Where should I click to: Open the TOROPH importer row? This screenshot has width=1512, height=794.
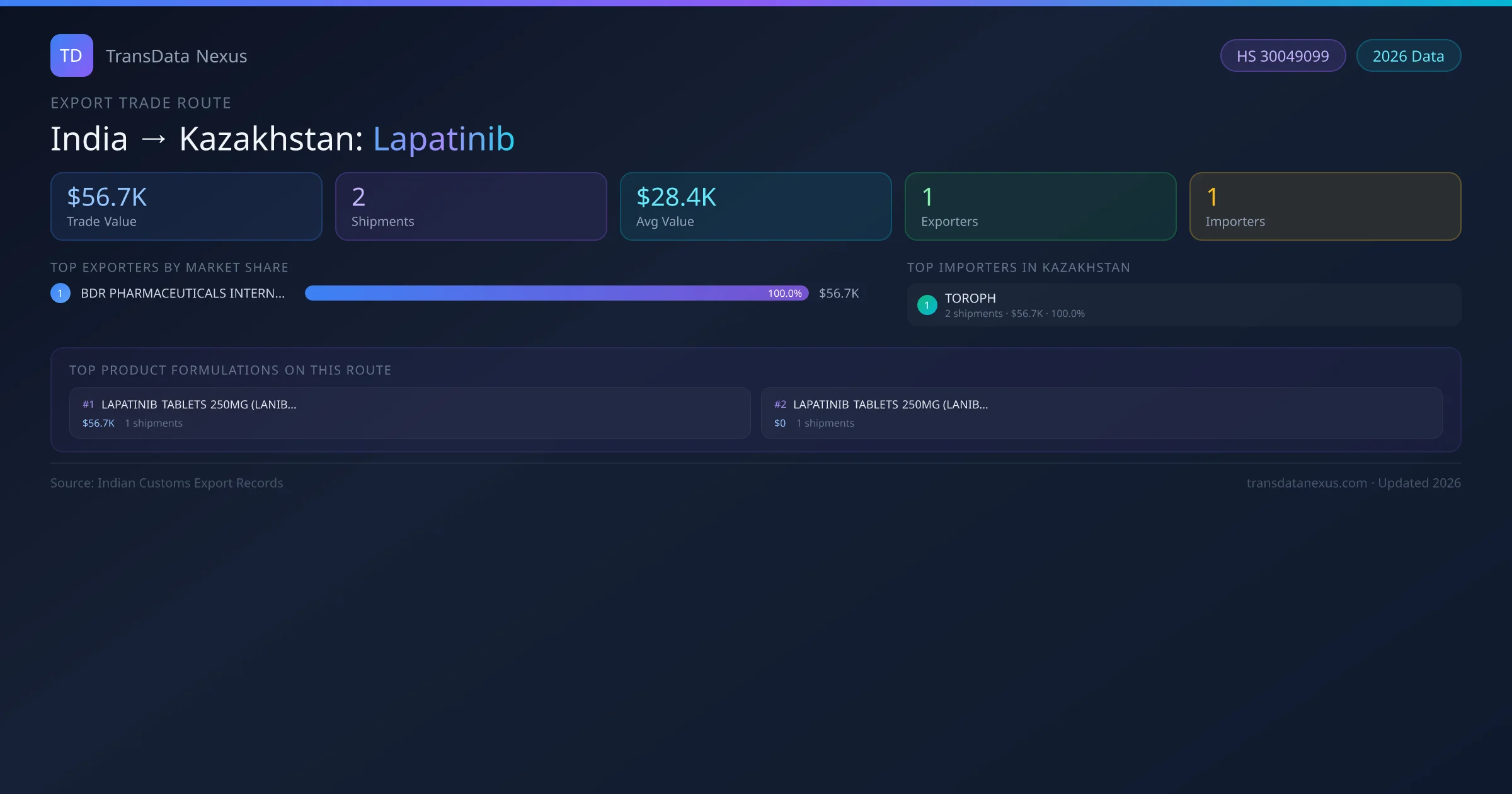[1184, 305]
